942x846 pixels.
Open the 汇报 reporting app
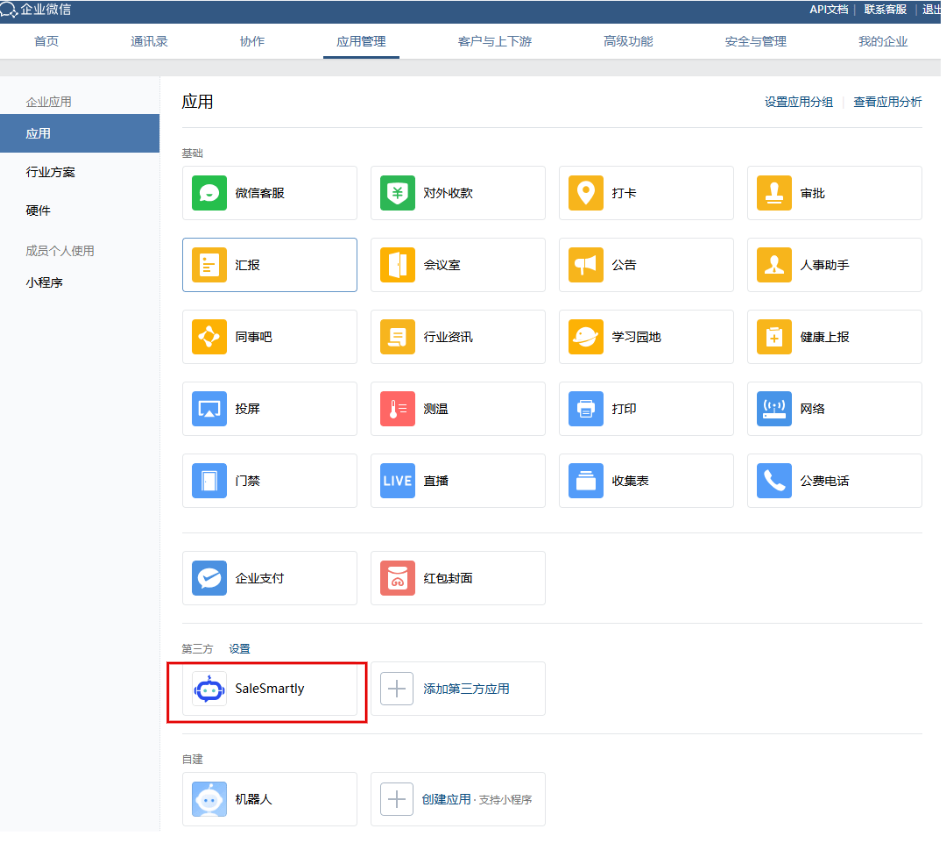(269, 264)
